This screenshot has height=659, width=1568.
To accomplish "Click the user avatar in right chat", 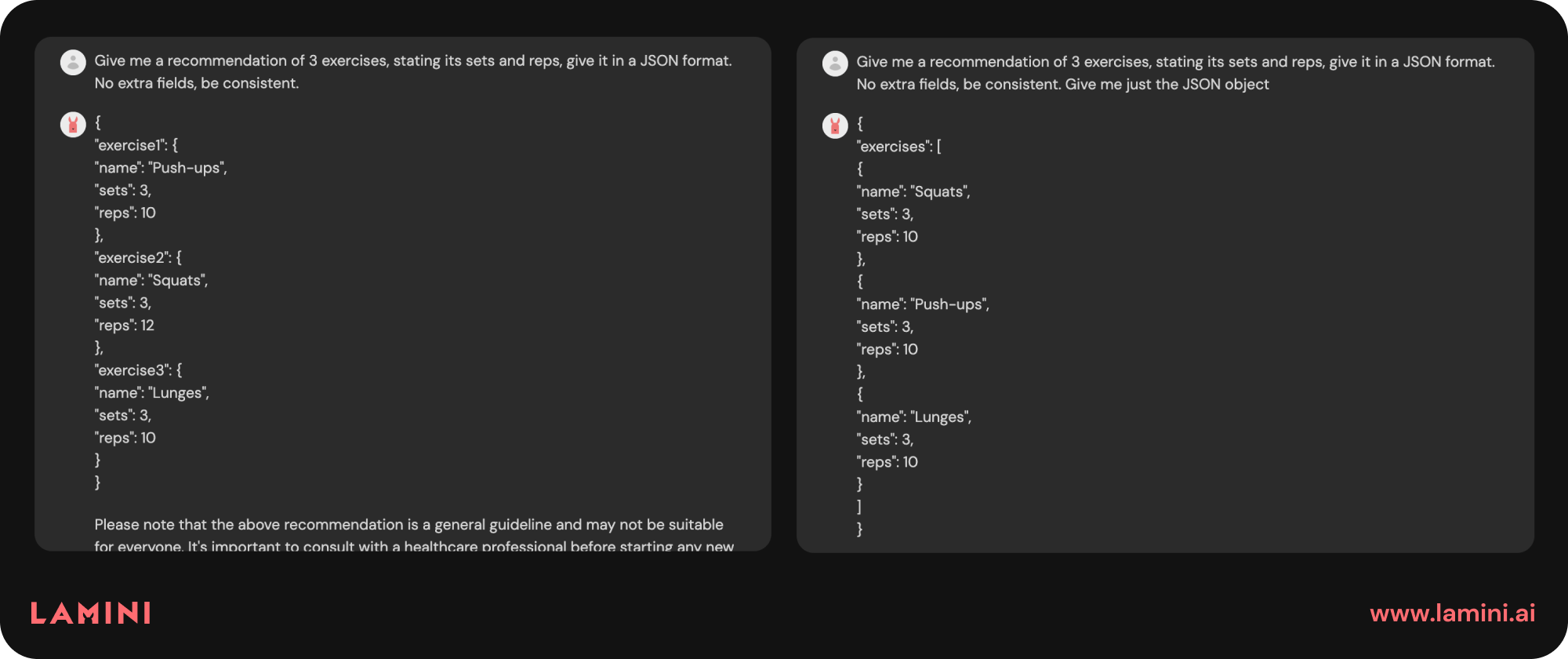I will click(835, 64).
